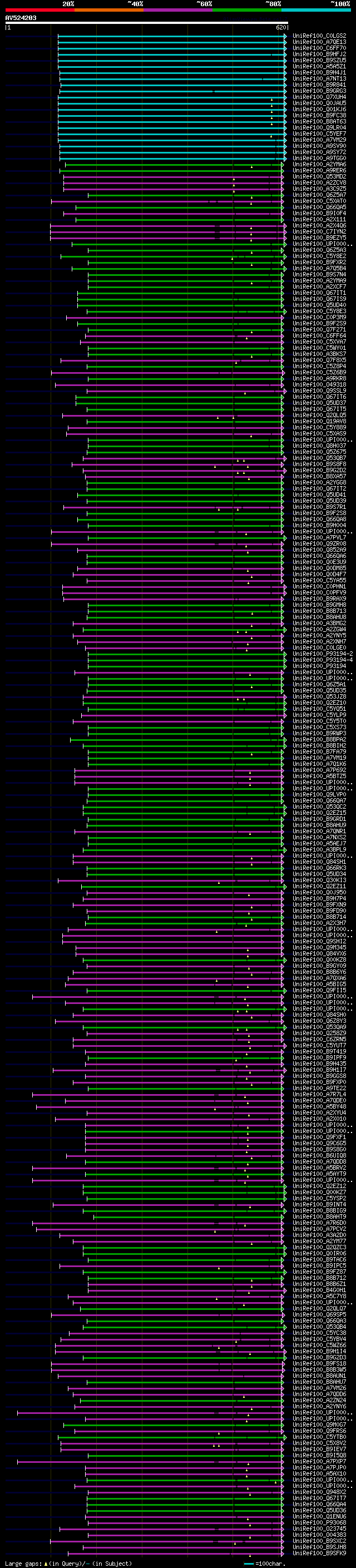
Task: Open the UniRef100_A7VM26 entry
Action: click(x=319, y=1388)
